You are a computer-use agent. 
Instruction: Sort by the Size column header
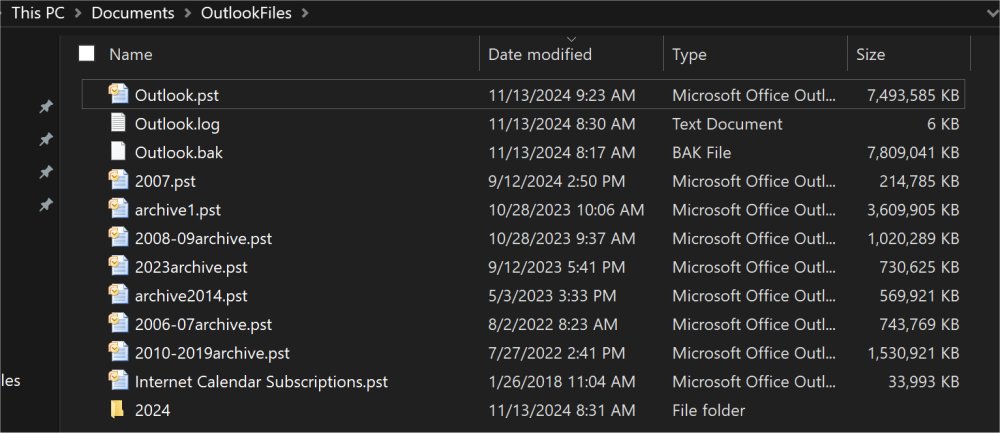tap(870, 54)
